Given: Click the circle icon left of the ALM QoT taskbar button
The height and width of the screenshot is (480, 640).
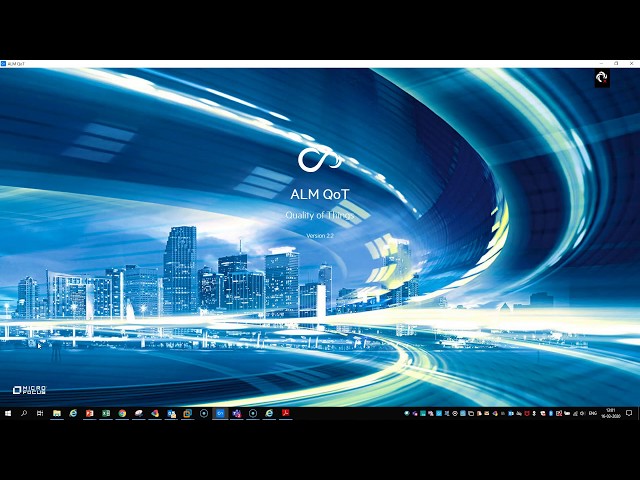Looking at the screenshot, I should pos(204,413).
